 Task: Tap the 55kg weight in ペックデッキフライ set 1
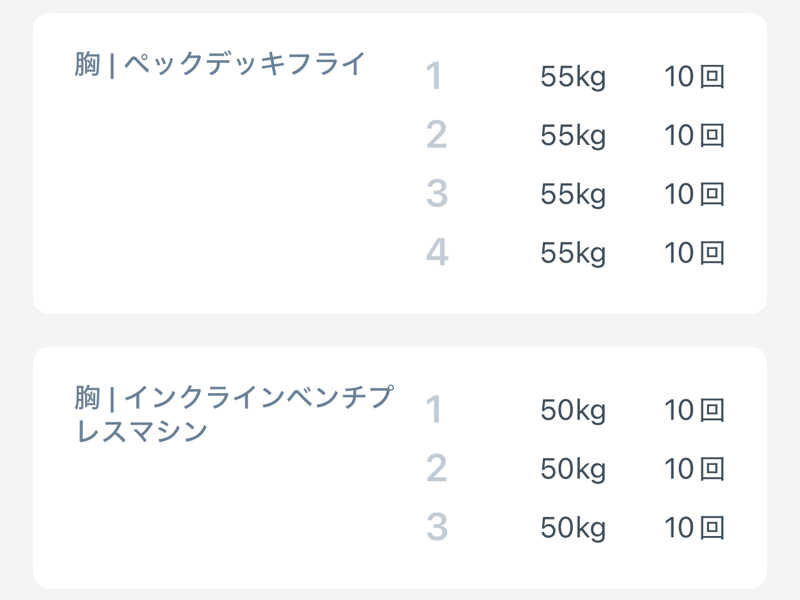coord(573,77)
